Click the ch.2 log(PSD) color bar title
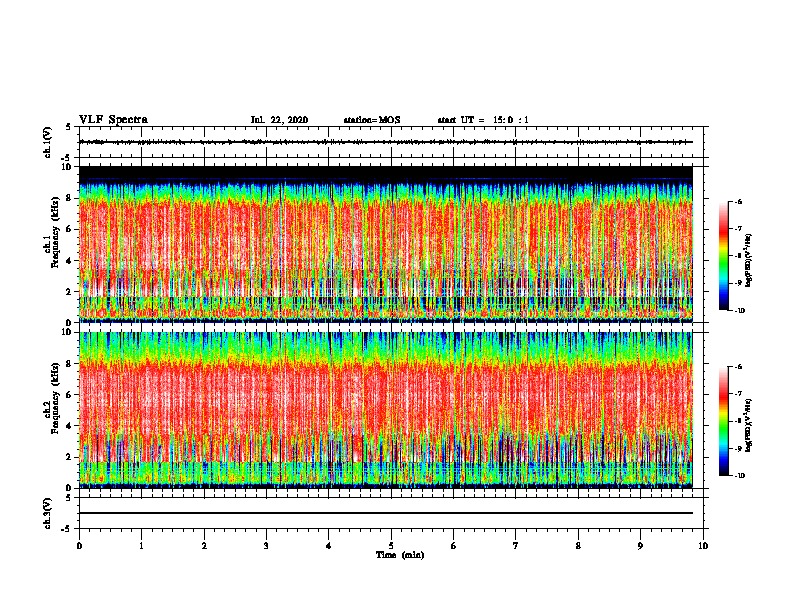Viewport: 792px width, 612px height. pyautogui.click(x=749, y=425)
